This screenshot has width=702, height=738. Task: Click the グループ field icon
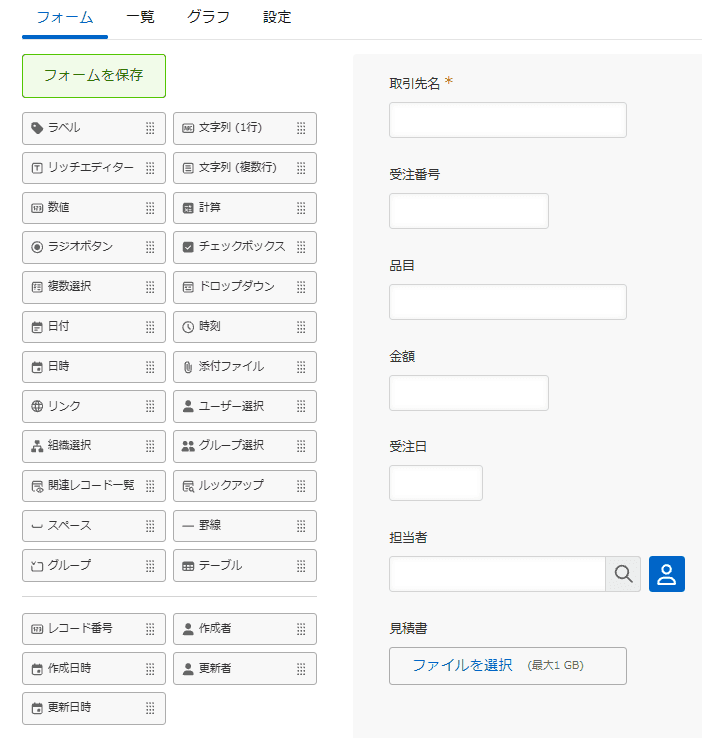[x=37, y=566]
